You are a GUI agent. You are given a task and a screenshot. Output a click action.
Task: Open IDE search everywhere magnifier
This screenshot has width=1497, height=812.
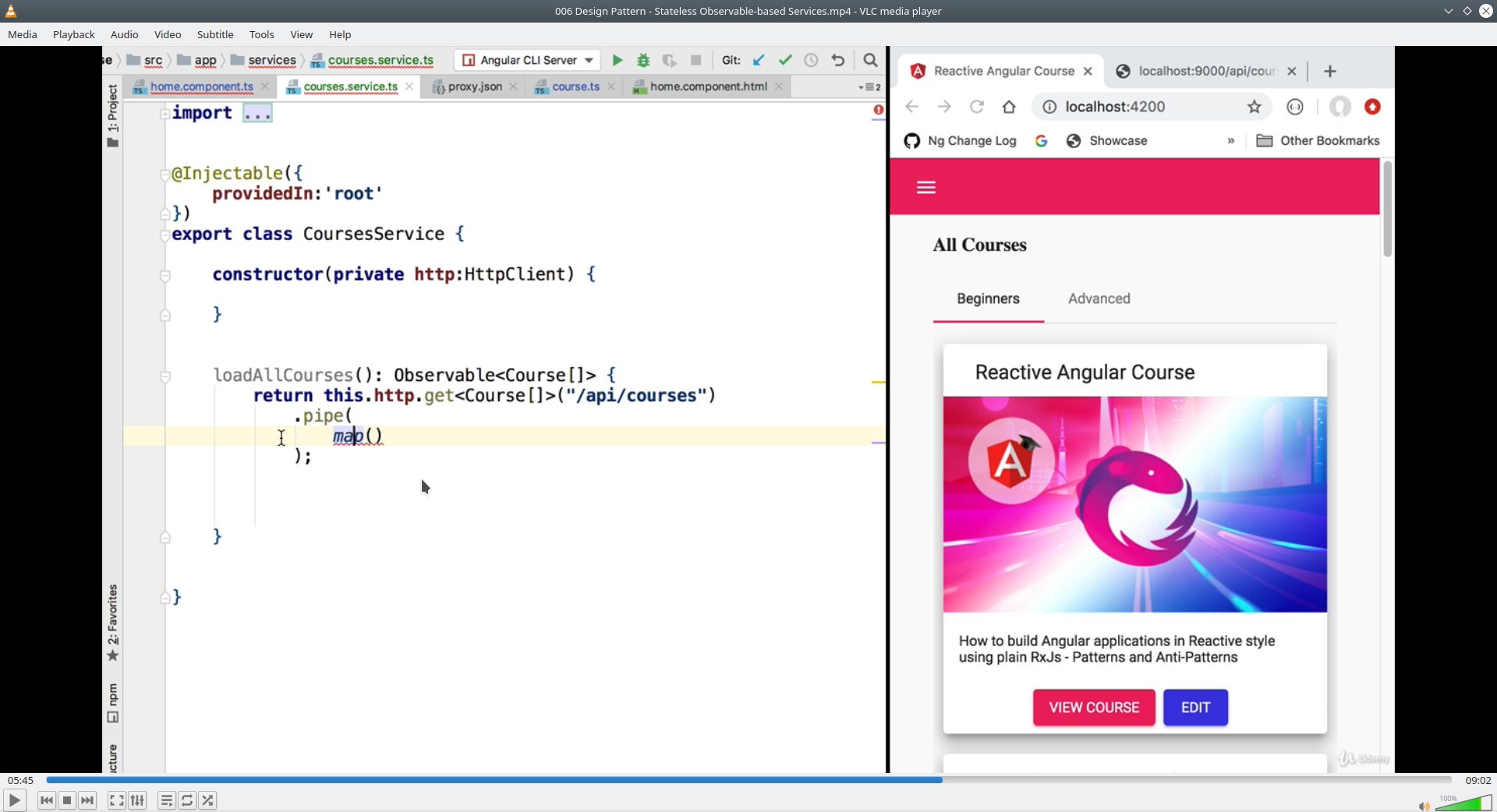[871, 60]
